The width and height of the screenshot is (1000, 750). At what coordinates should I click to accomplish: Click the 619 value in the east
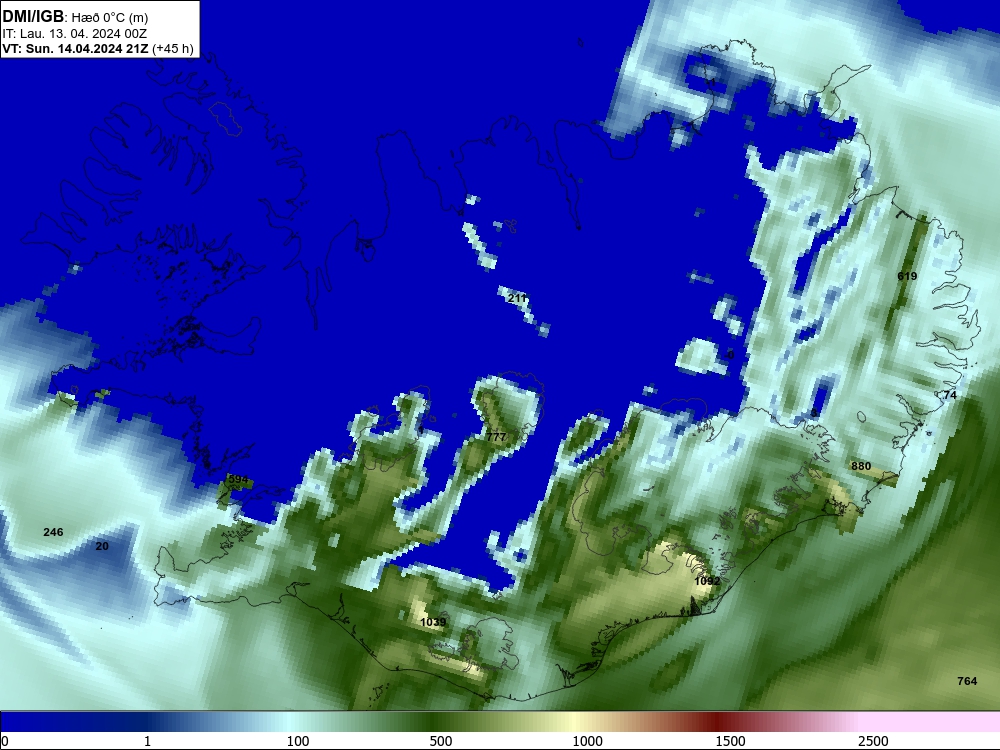coord(907,276)
